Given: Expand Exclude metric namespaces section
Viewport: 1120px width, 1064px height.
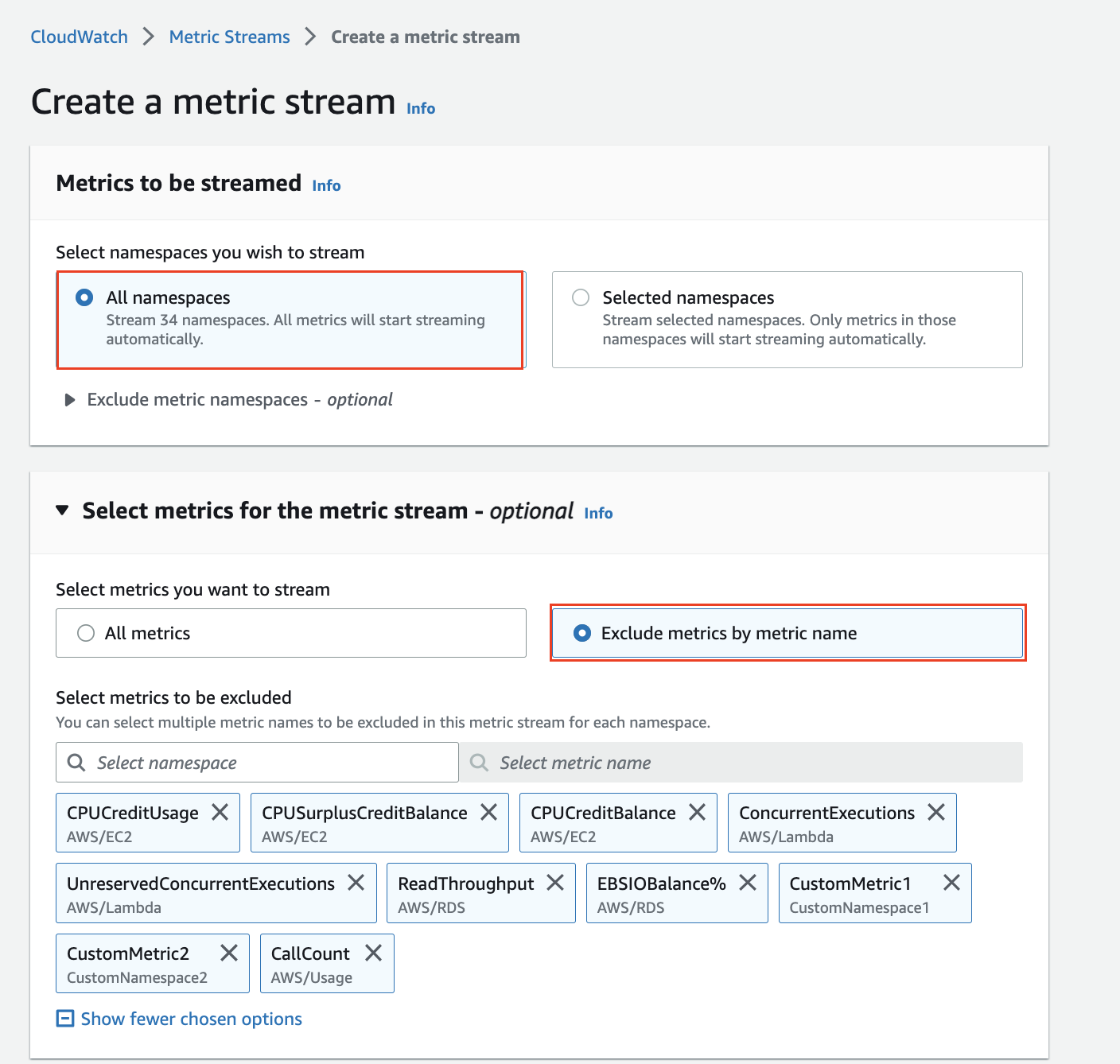Looking at the screenshot, I should point(70,400).
